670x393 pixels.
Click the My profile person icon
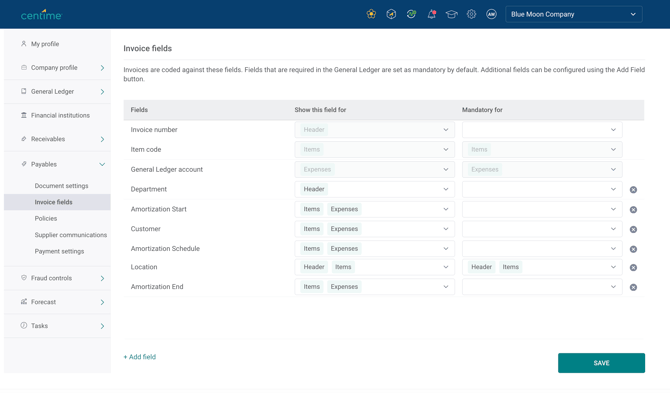pyautogui.click(x=24, y=44)
